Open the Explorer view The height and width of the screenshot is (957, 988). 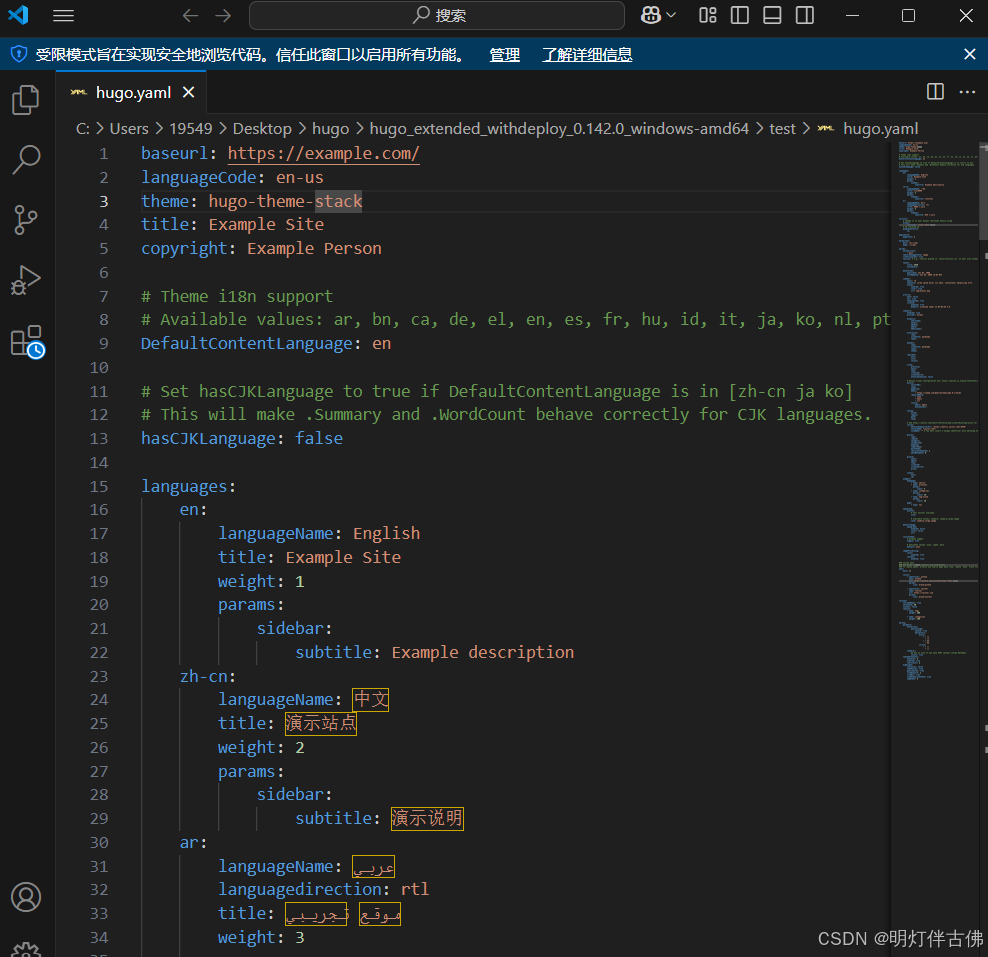(26, 100)
